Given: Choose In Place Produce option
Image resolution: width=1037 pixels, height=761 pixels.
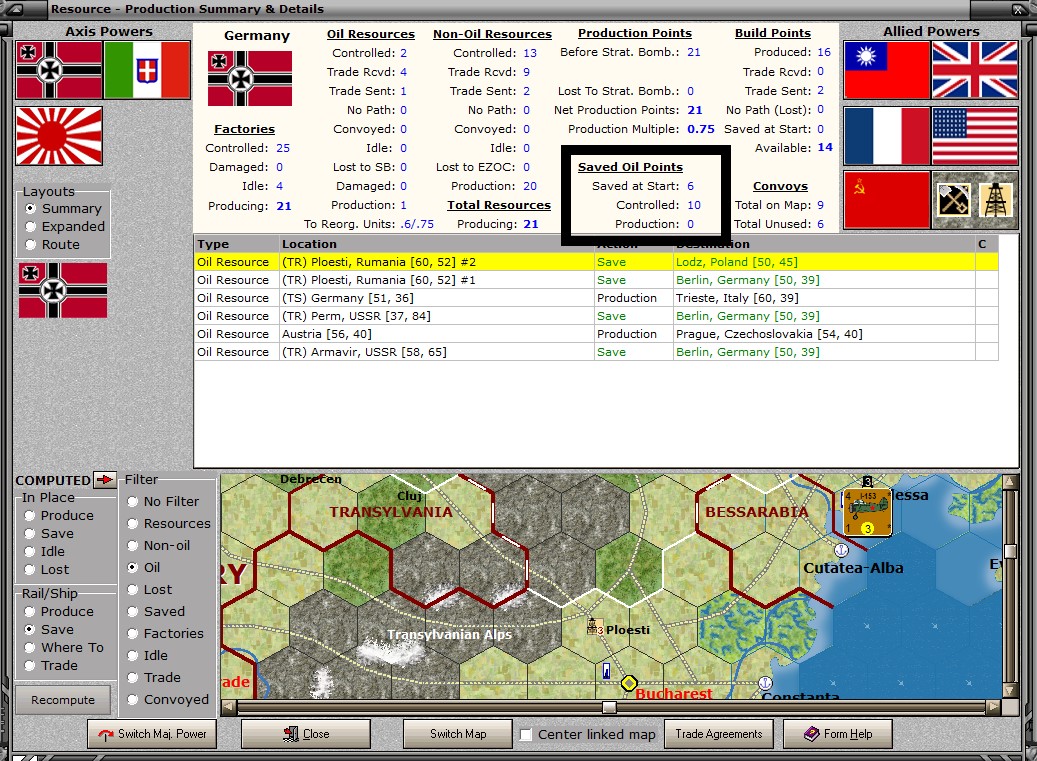Looking at the screenshot, I should coord(30,516).
